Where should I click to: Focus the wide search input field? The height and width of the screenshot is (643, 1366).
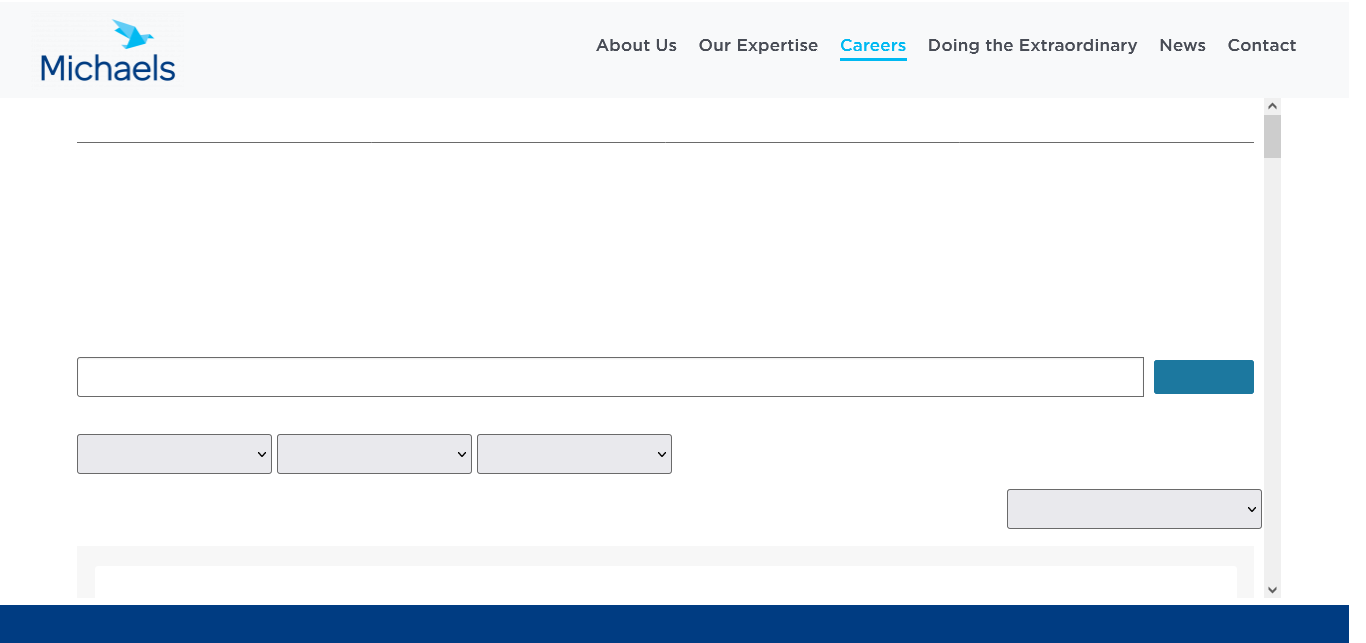click(610, 377)
